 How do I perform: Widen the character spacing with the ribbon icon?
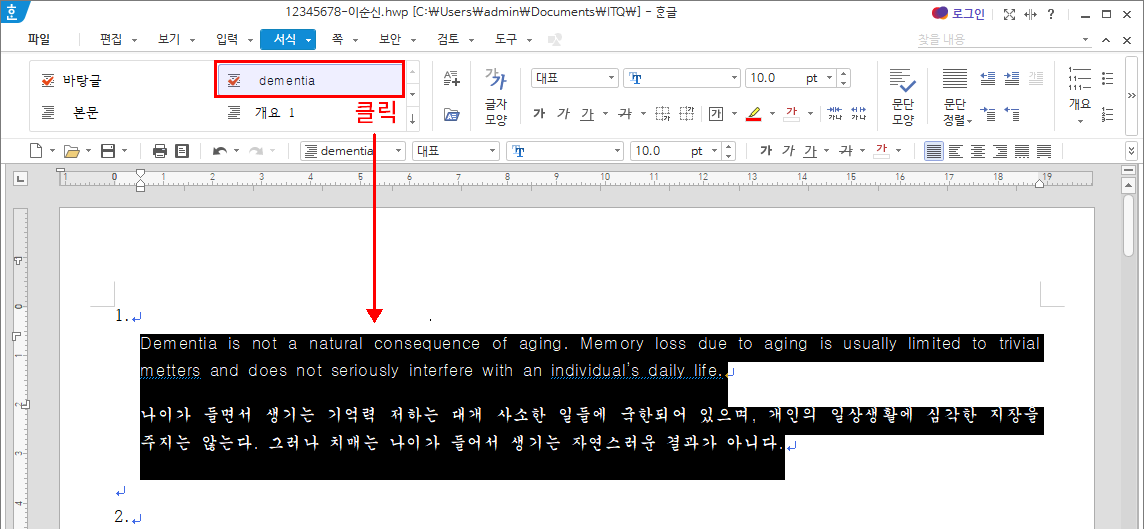click(x=859, y=113)
